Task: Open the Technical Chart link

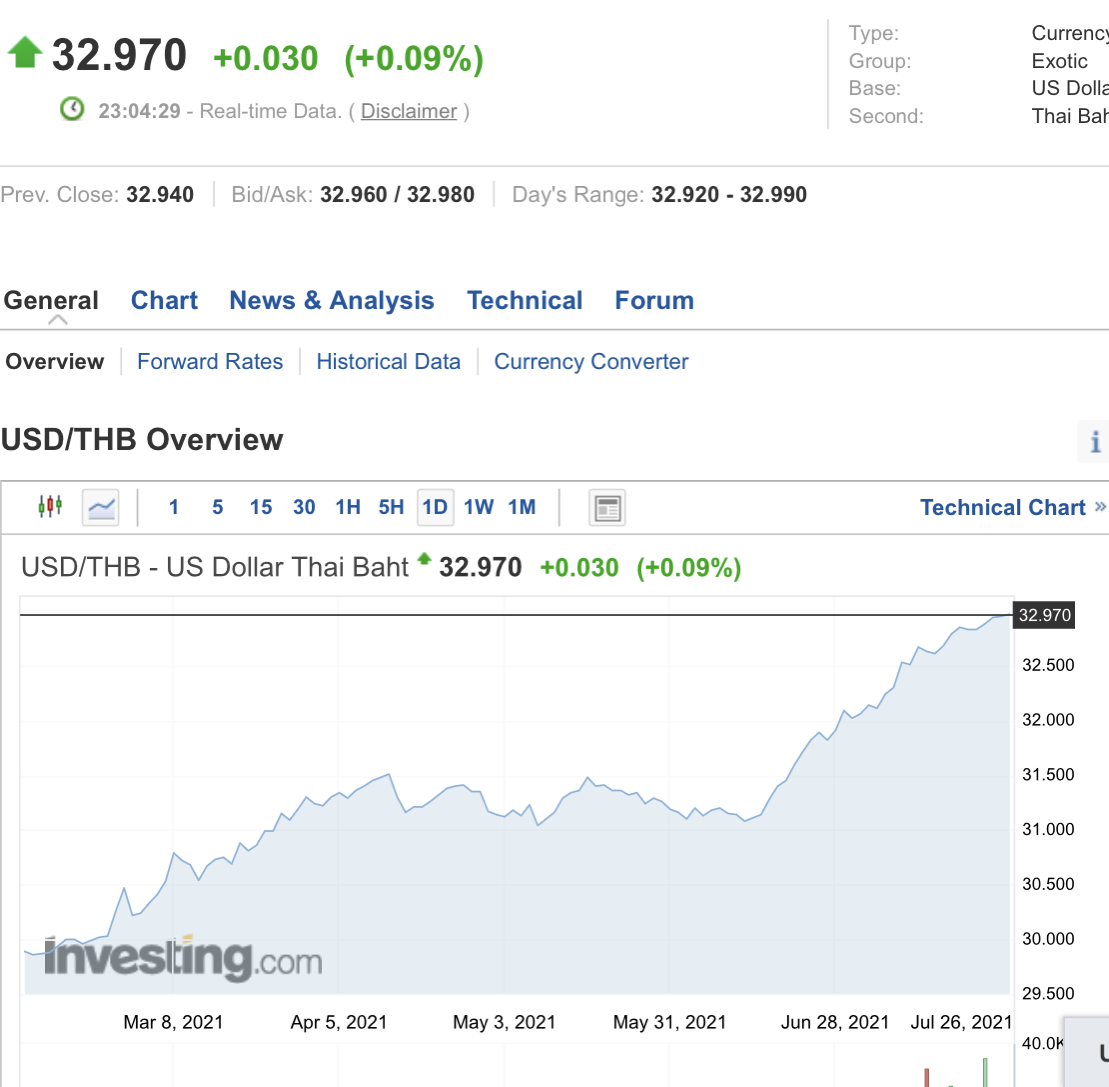Action: coord(1003,507)
